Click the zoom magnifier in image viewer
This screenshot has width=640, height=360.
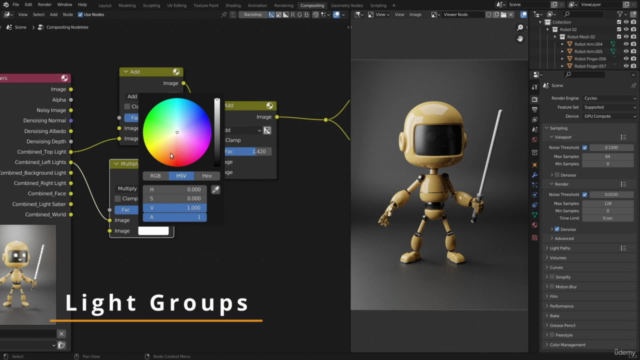pyautogui.click(x=520, y=28)
